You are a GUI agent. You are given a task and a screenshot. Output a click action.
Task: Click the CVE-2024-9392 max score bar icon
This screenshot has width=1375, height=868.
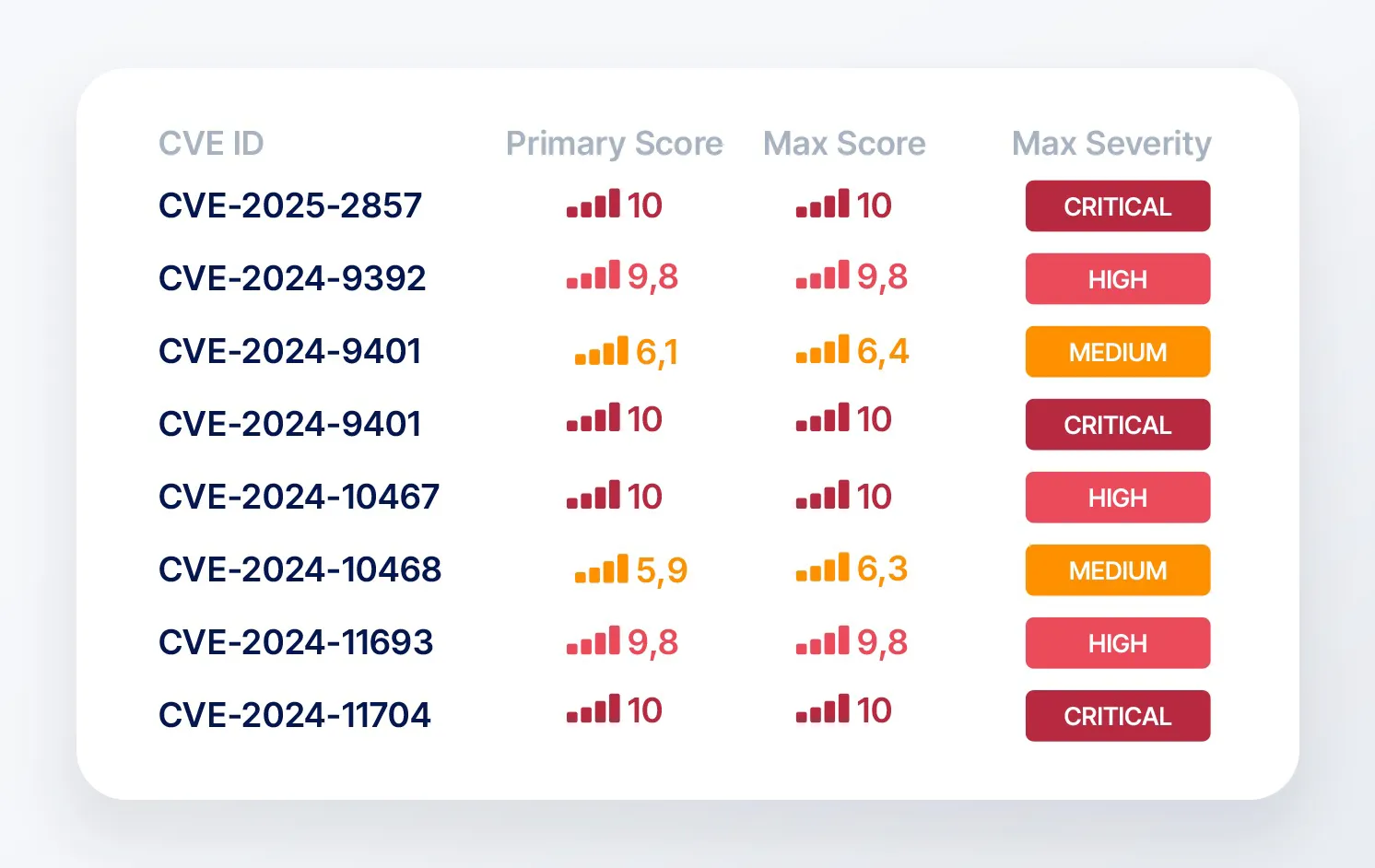(x=823, y=276)
